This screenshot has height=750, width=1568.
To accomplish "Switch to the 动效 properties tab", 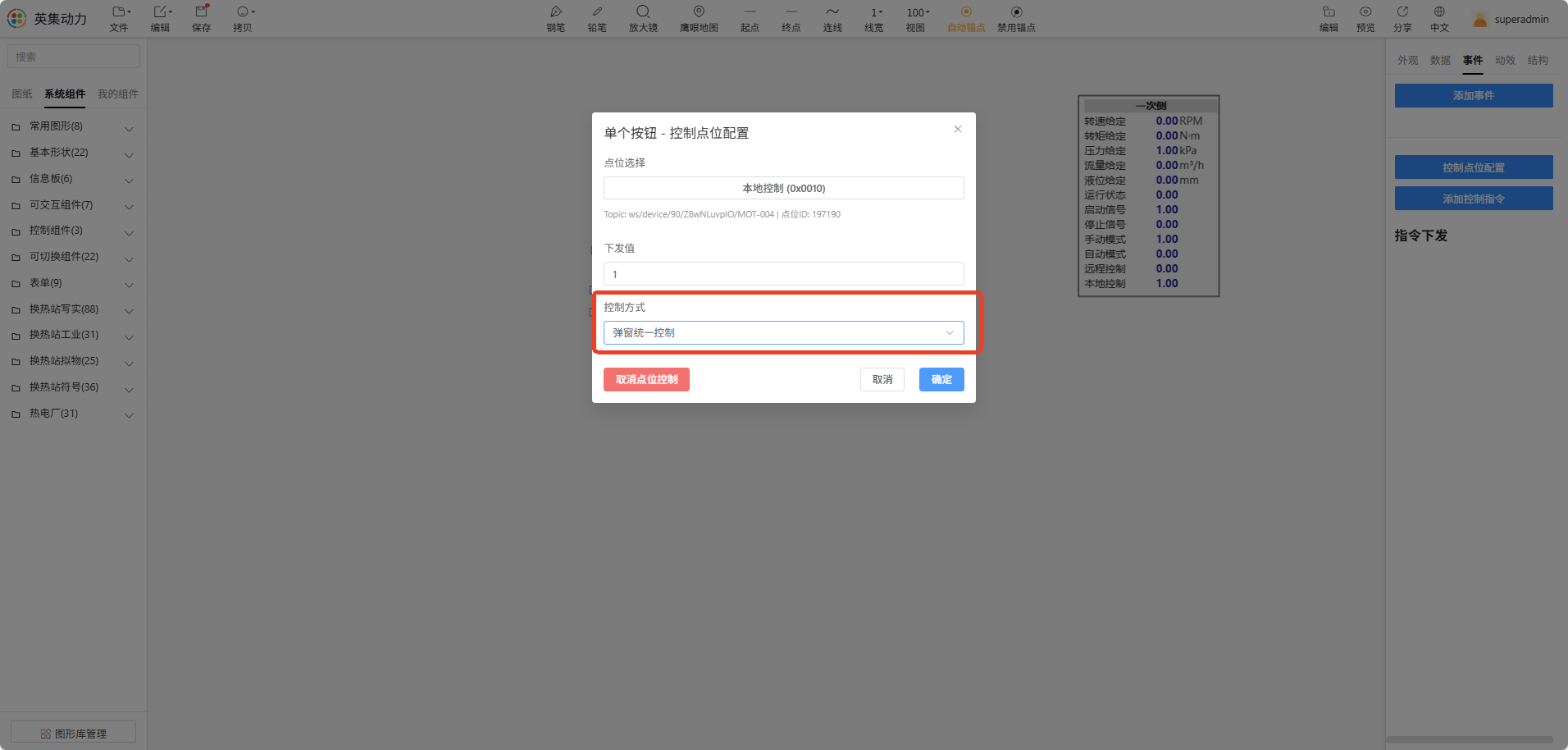I will (1505, 60).
